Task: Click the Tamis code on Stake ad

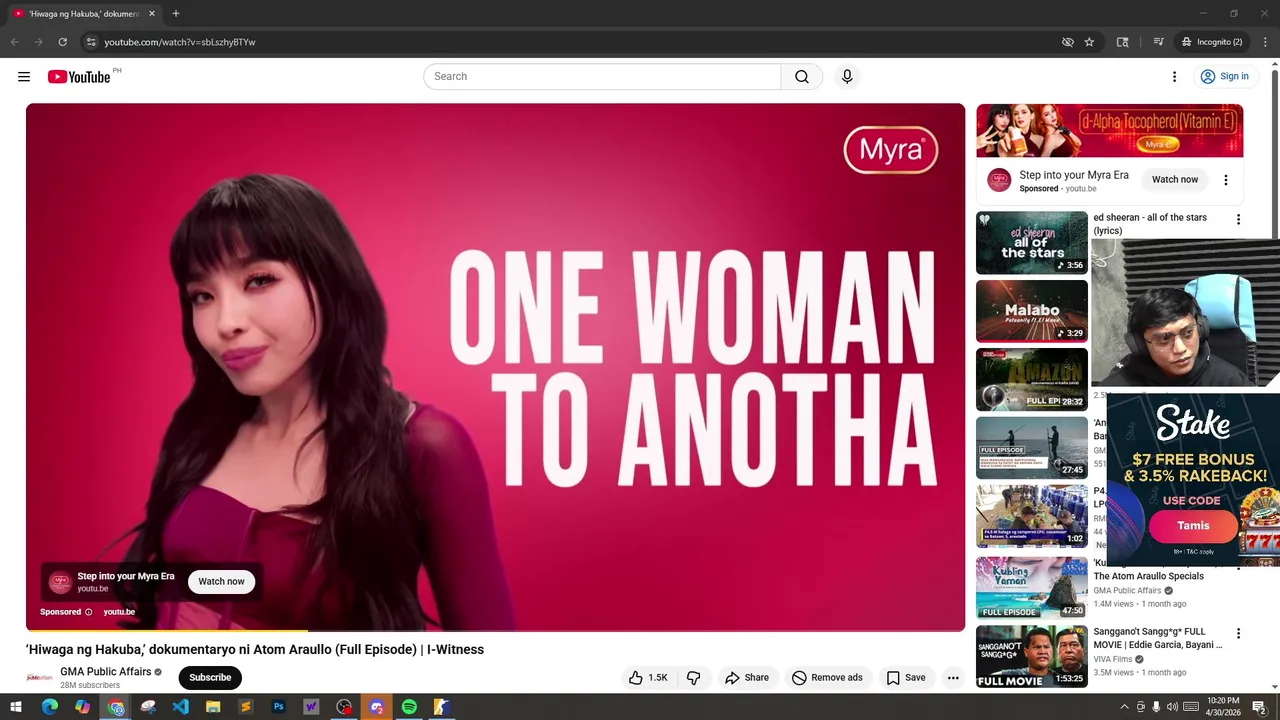Action: 1193,526
